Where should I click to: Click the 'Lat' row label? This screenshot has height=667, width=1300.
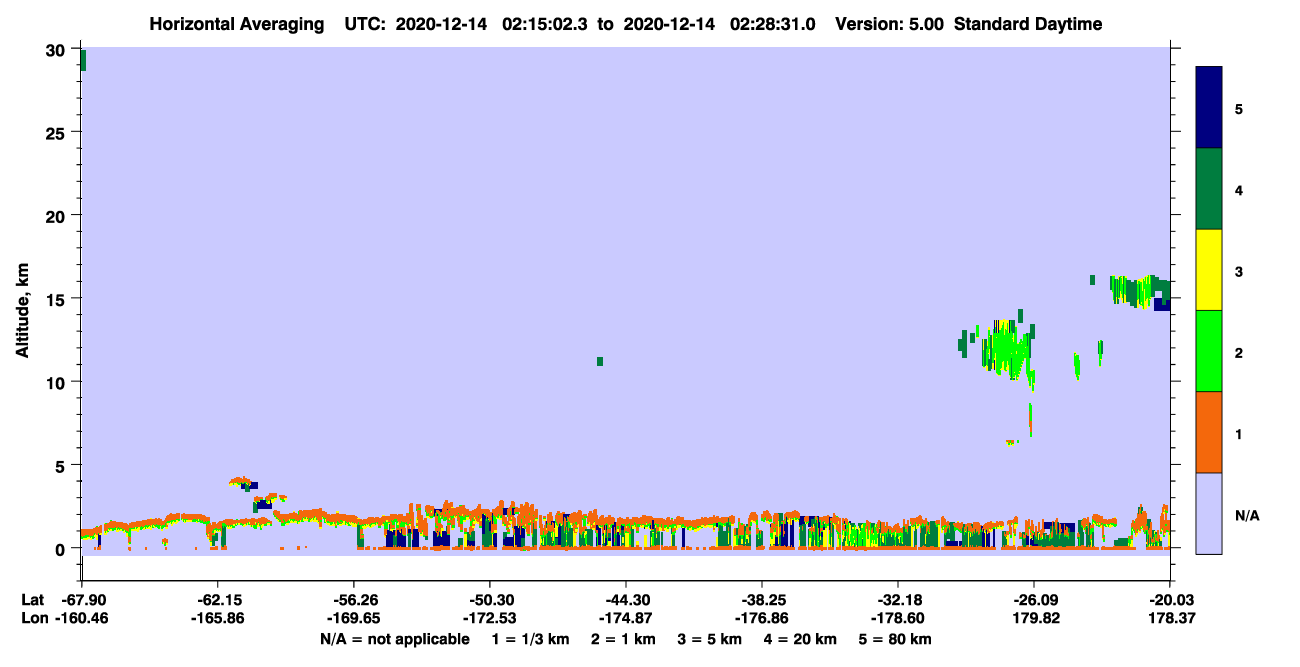point(32,600)
